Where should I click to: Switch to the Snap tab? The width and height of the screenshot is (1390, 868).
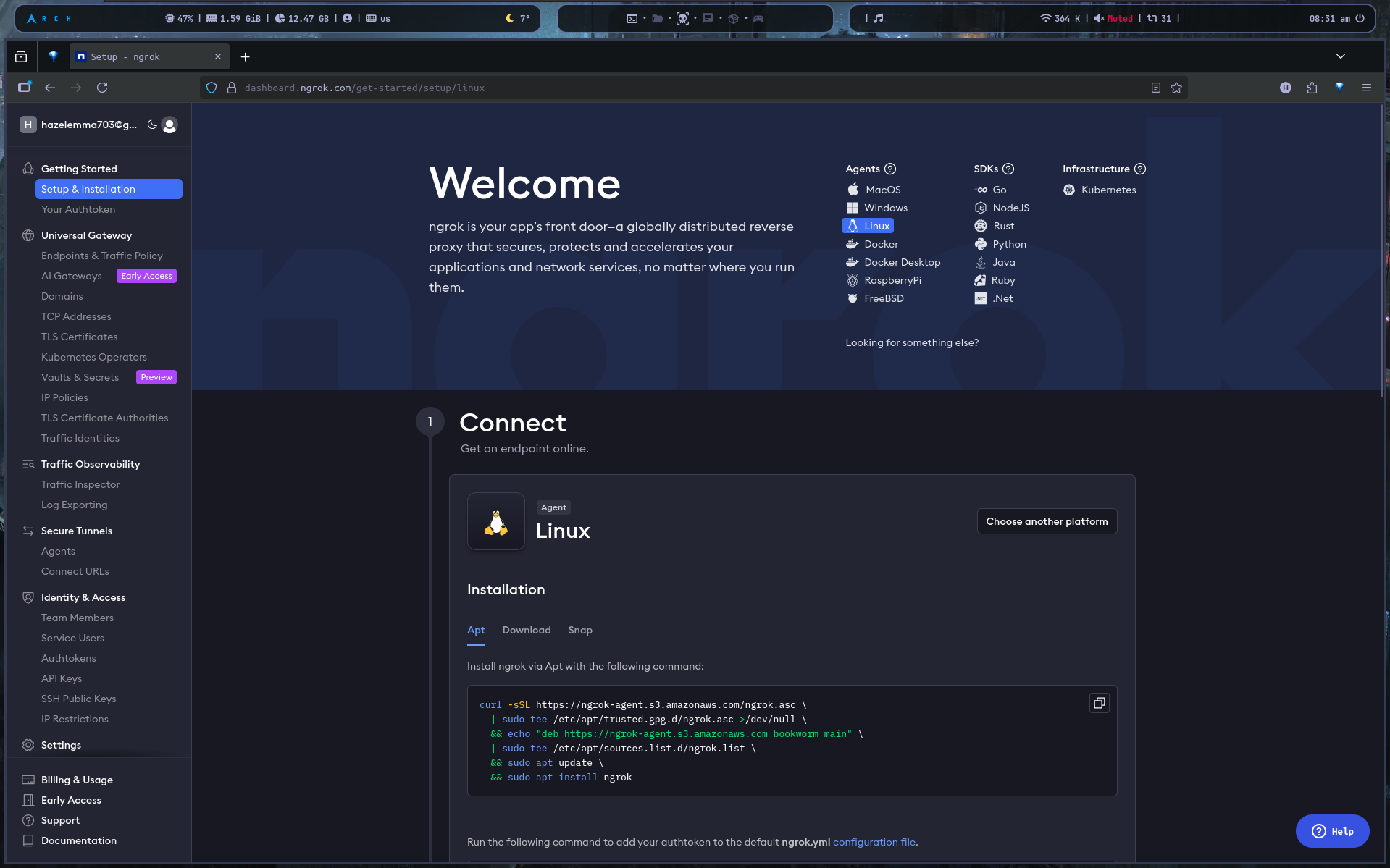point(580,630)
